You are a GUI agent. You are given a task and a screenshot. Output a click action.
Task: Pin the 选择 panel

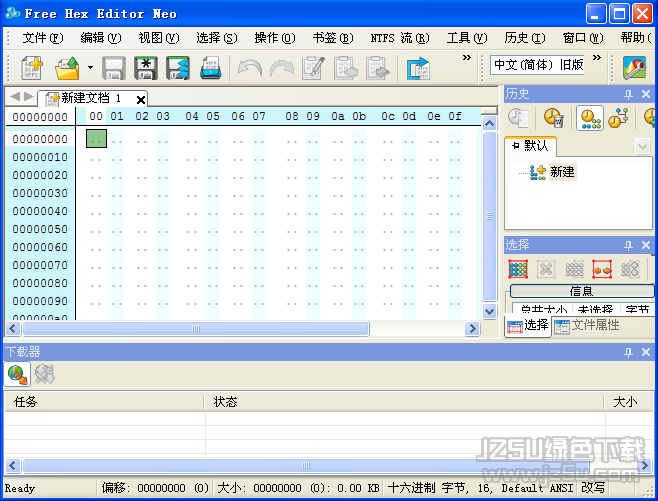click(x=628, y=245)
